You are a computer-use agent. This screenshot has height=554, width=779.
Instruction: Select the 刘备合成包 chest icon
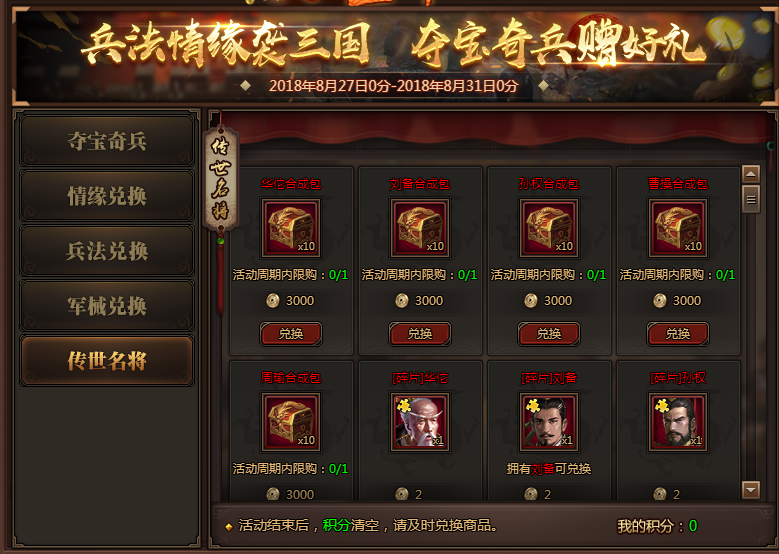420,228
